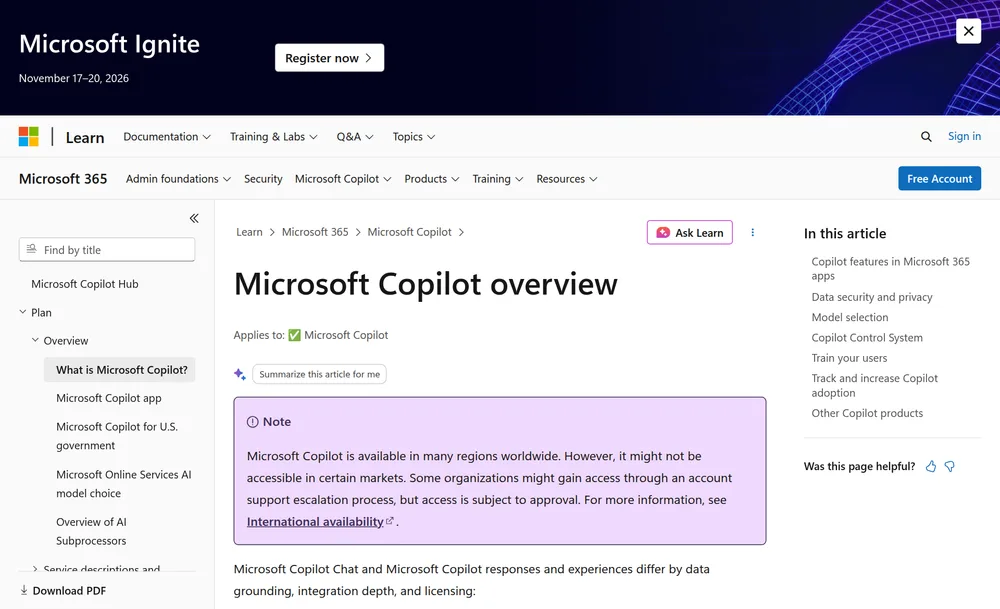1000x609 pixels.
Task: Open the Training dropdown in Microsoft 365 bar
Action: [x=497, y=179]
